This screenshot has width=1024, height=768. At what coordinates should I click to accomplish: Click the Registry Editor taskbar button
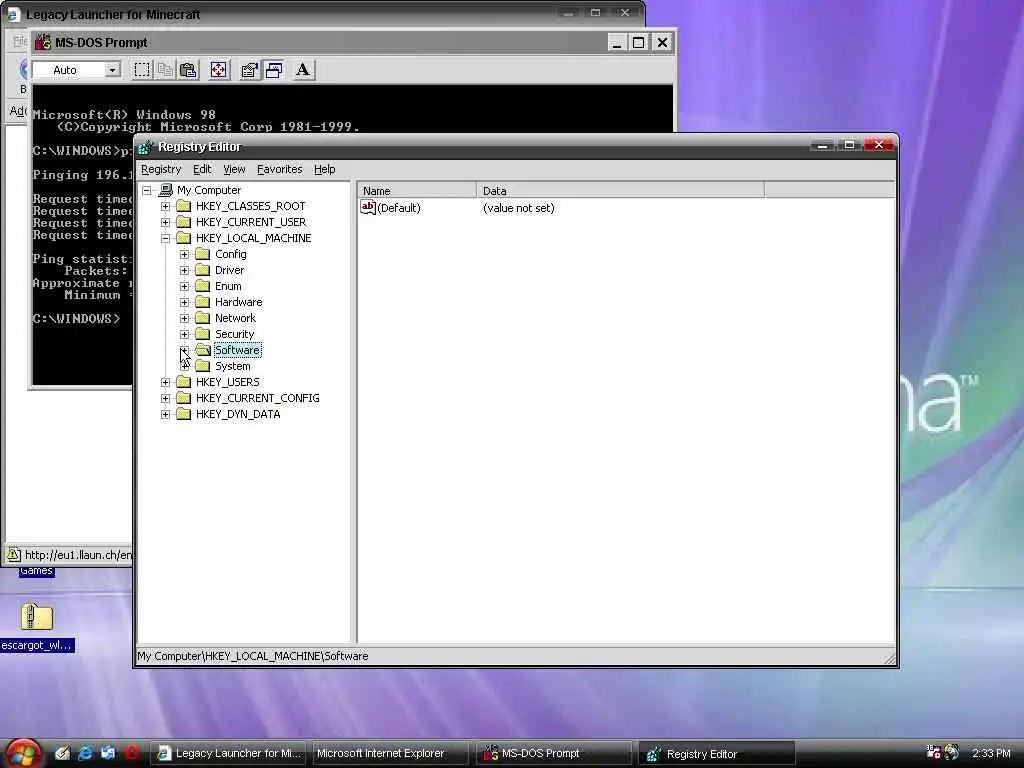(716, 754)
